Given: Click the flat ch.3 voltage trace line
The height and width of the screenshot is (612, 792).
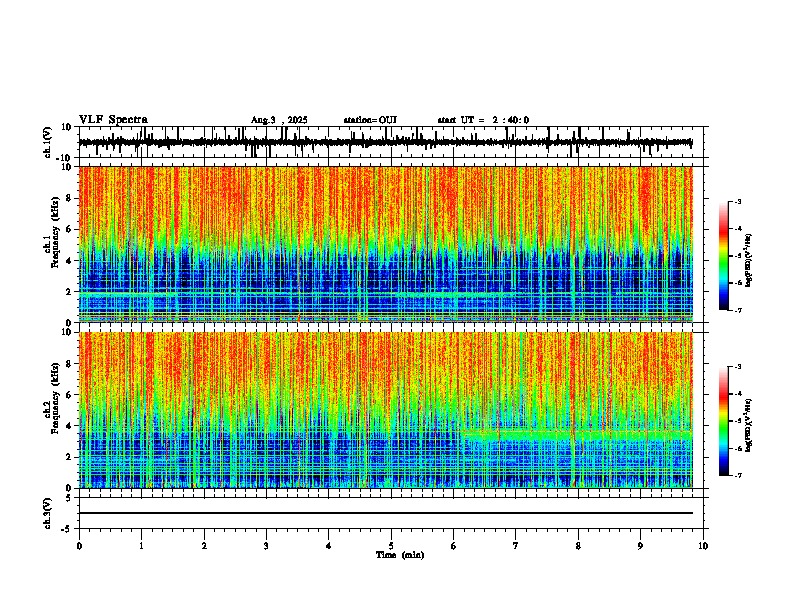Looking at the screenshot, I should [x=385, y=513].
